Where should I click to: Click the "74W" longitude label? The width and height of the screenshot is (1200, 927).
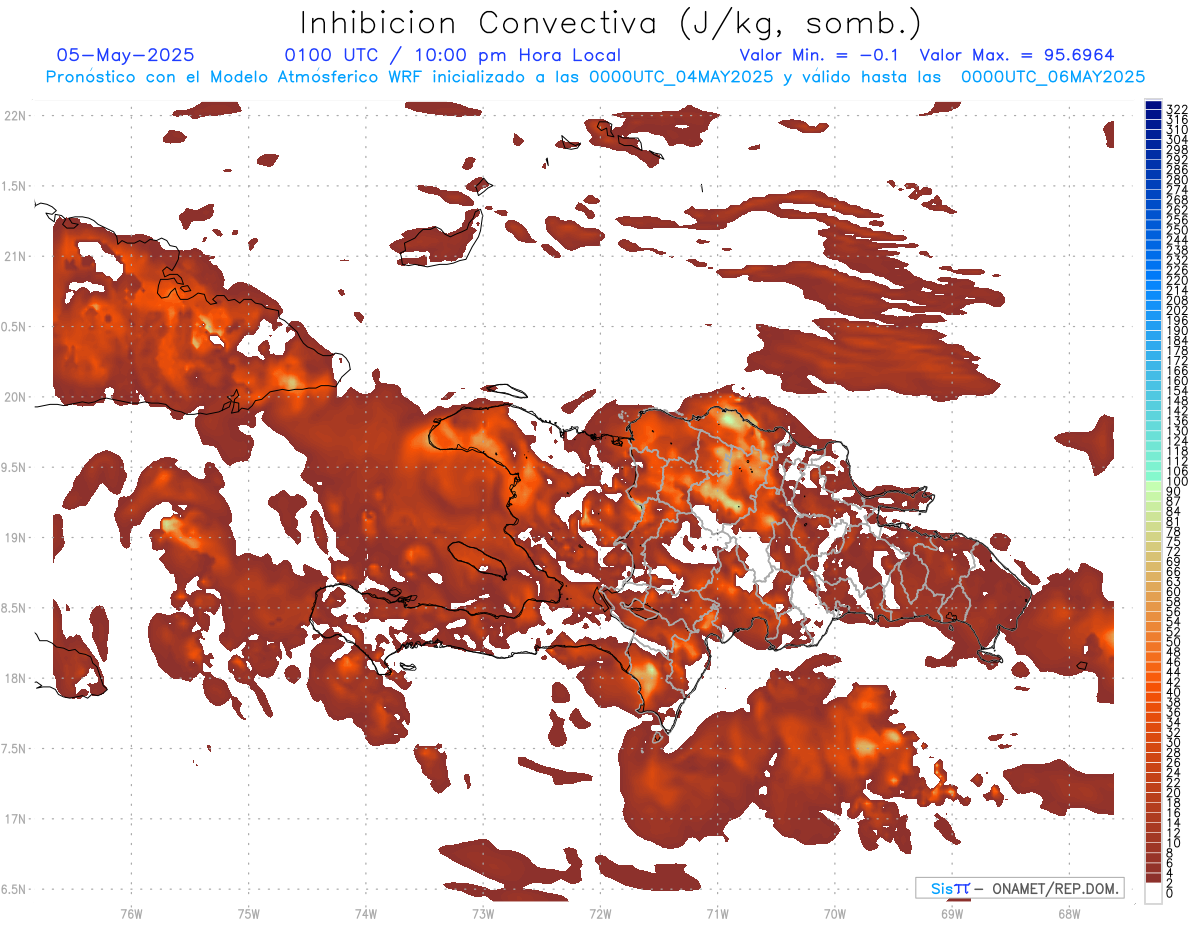point(366,913)
